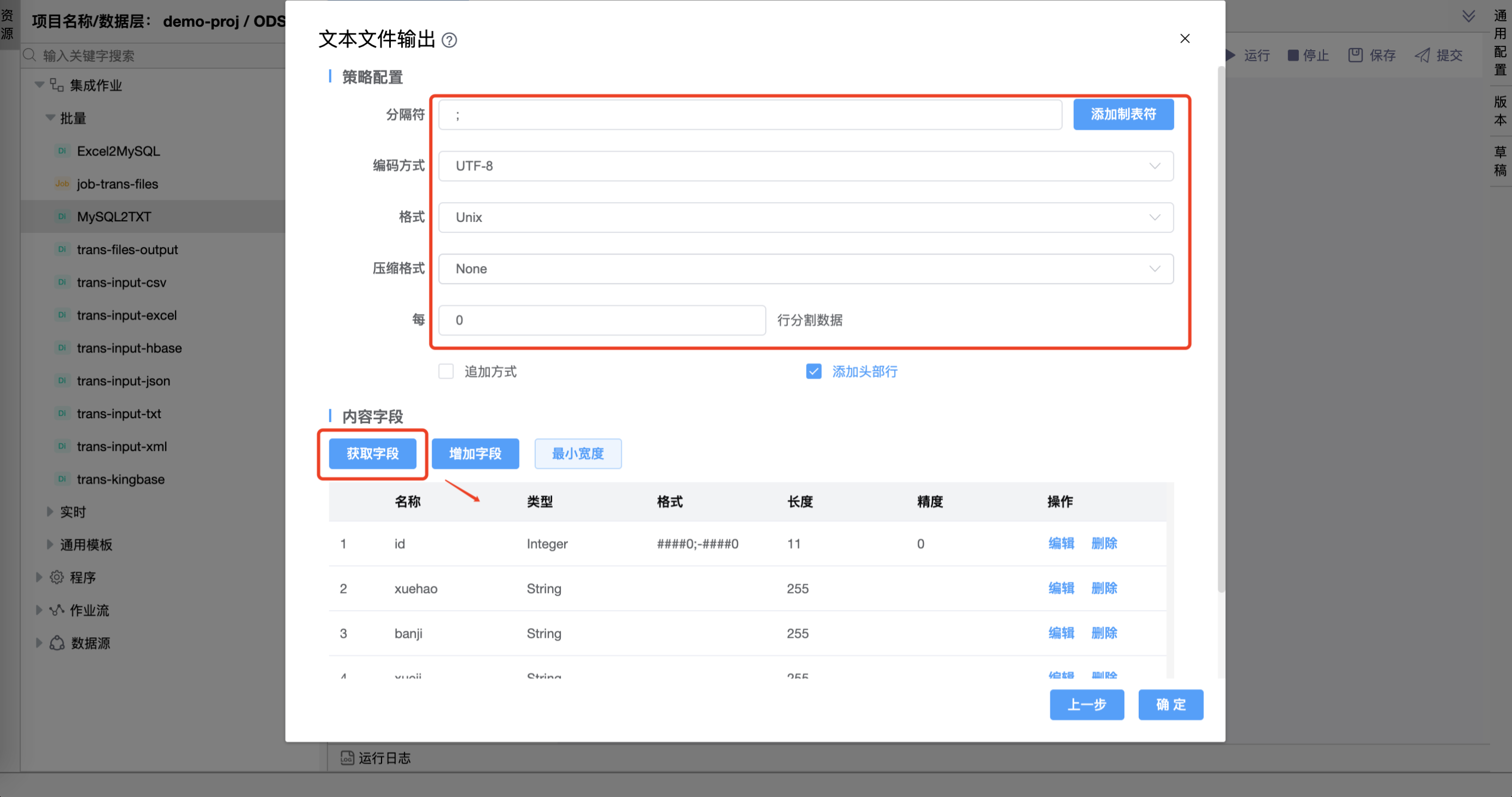Click the 保存 save icon

[x=1355, y=55]
